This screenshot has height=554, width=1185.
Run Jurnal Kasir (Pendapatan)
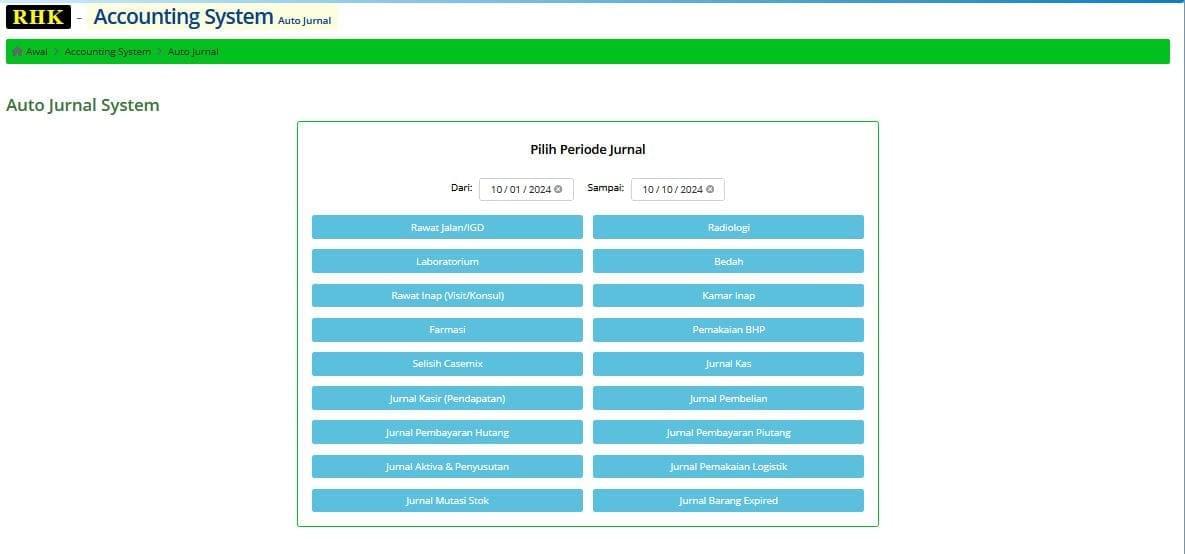[447, 398]
